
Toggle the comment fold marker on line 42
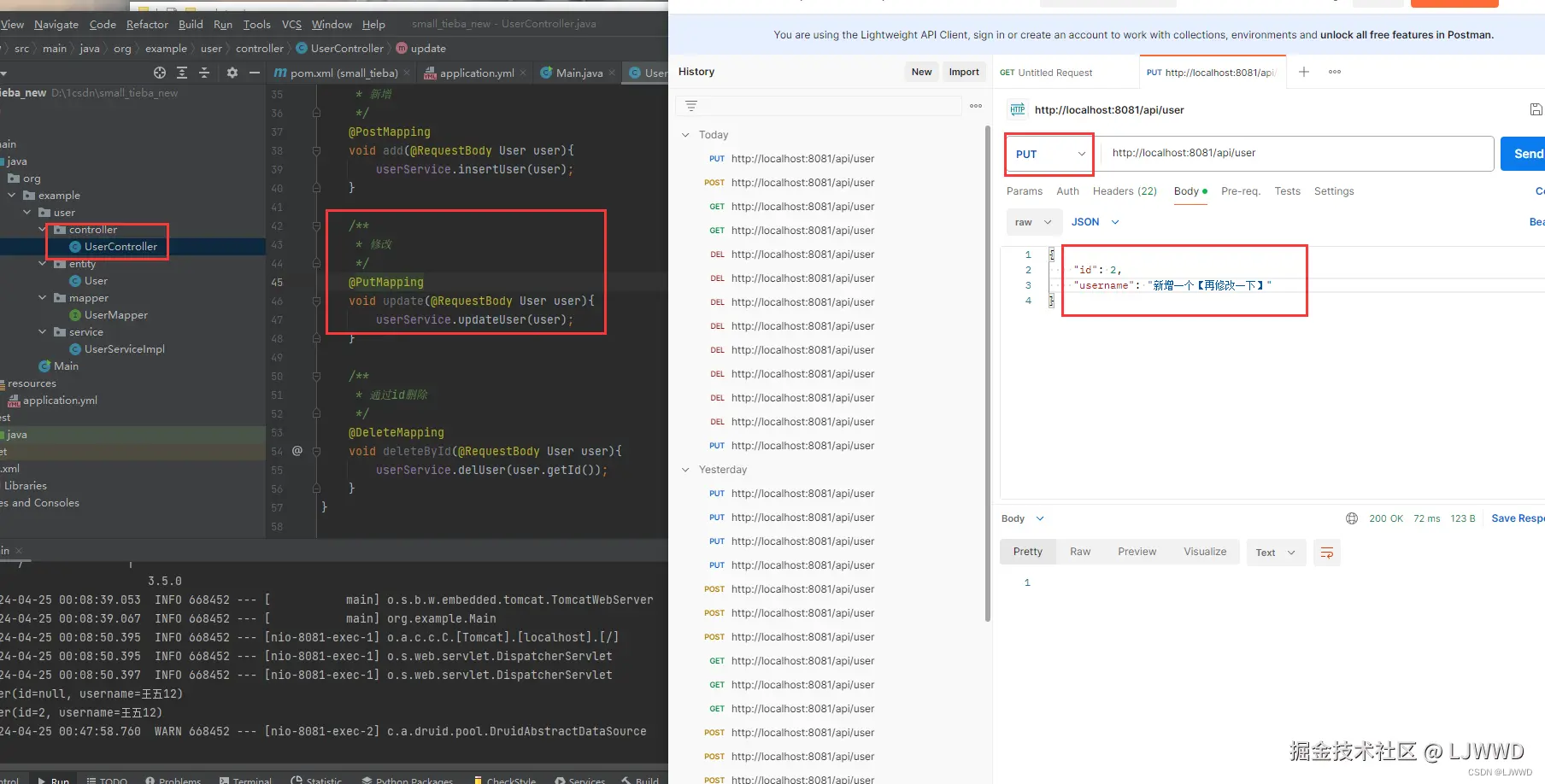[316, 225]
